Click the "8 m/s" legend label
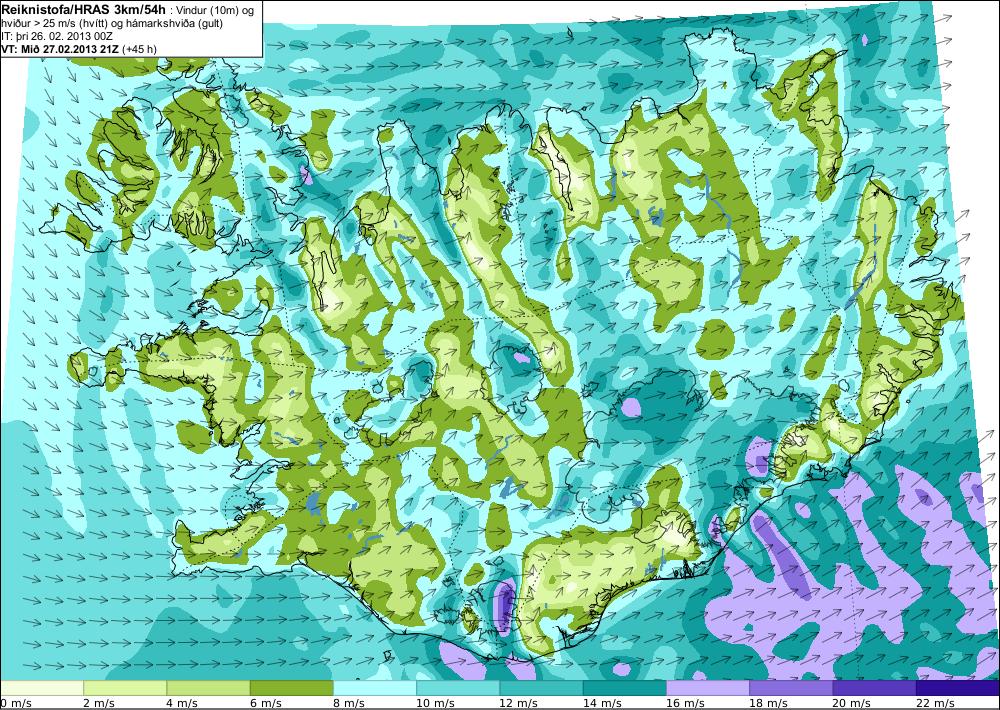 click(349, 703)
